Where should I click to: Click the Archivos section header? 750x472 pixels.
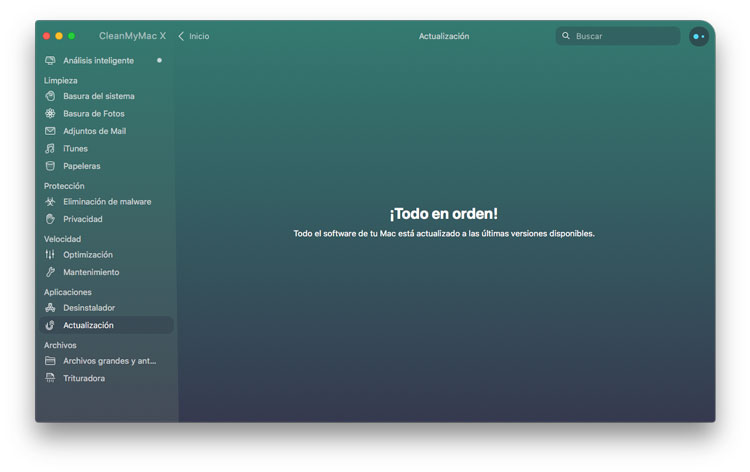[60, 345]
